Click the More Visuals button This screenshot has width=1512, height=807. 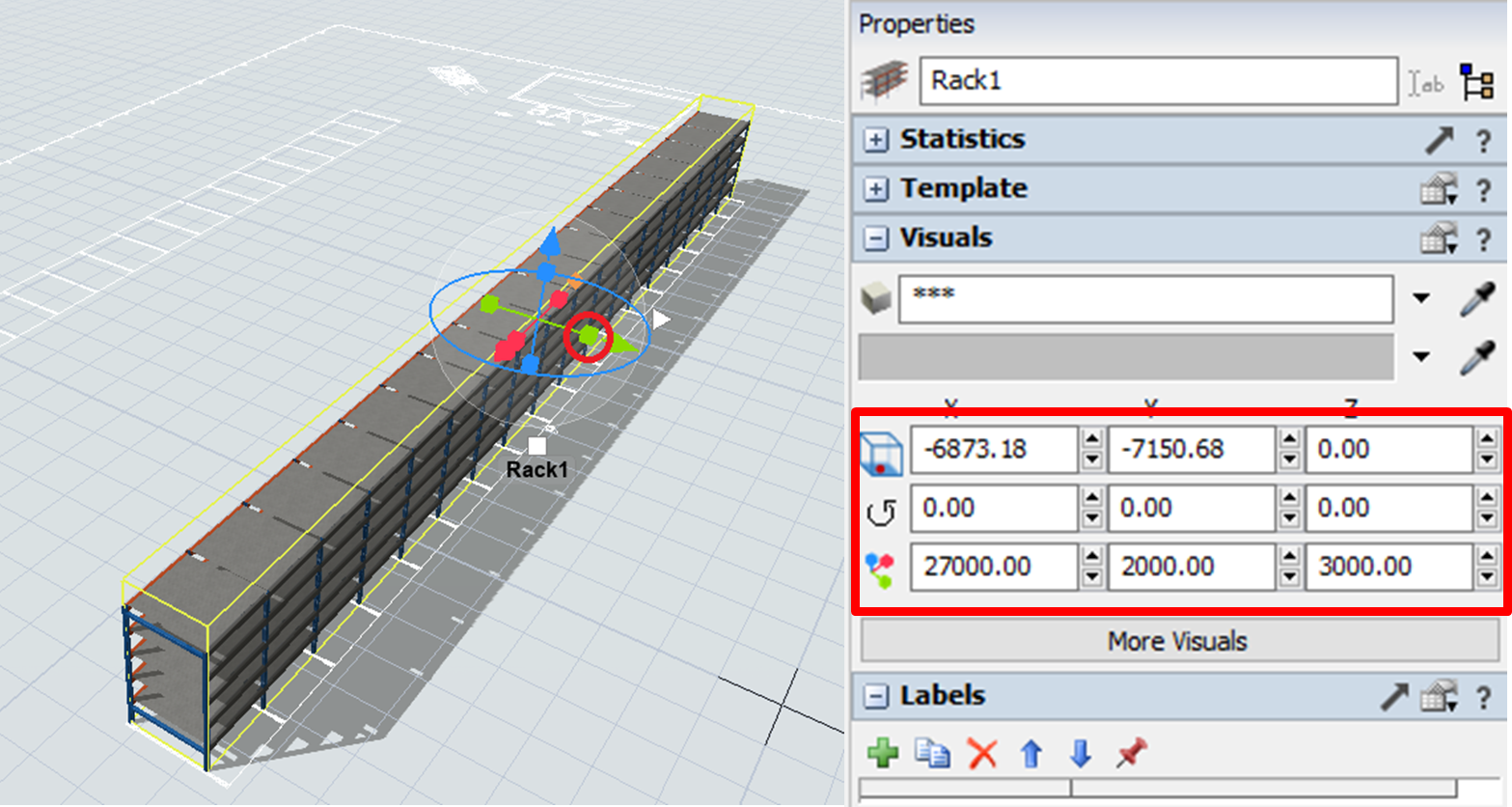click(x=1177, y=641)
